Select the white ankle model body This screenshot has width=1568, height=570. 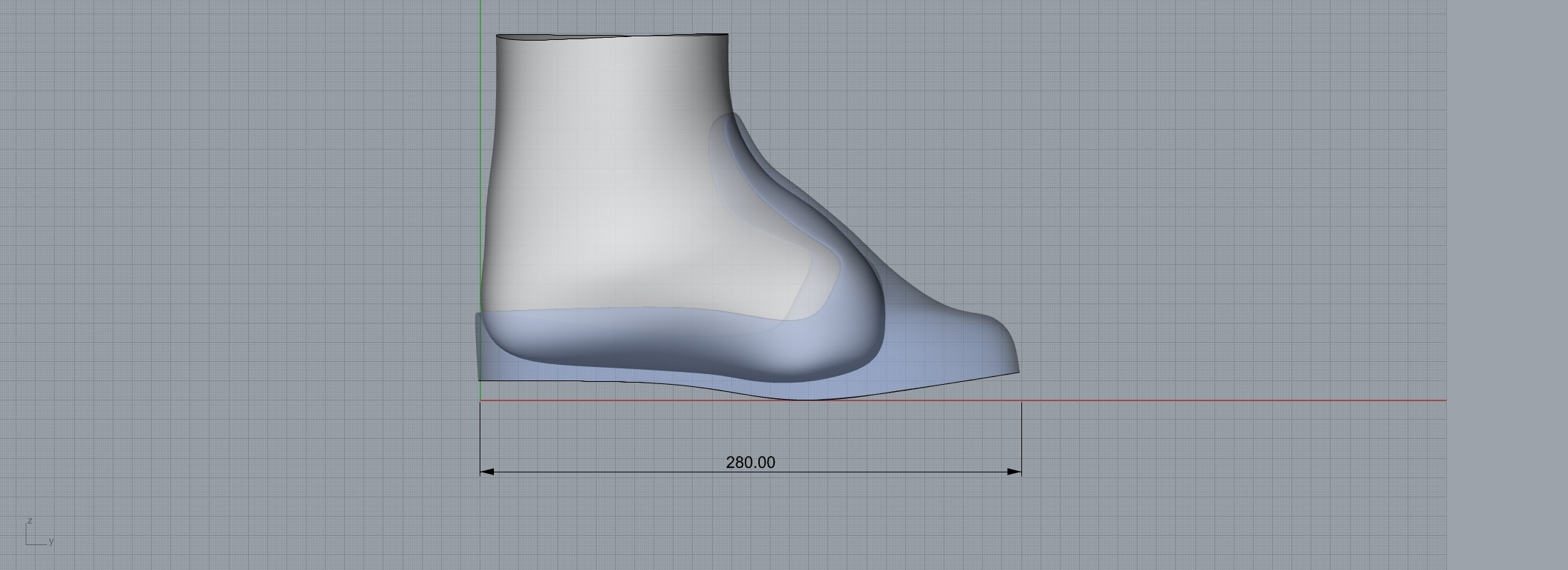pos(606,178)
